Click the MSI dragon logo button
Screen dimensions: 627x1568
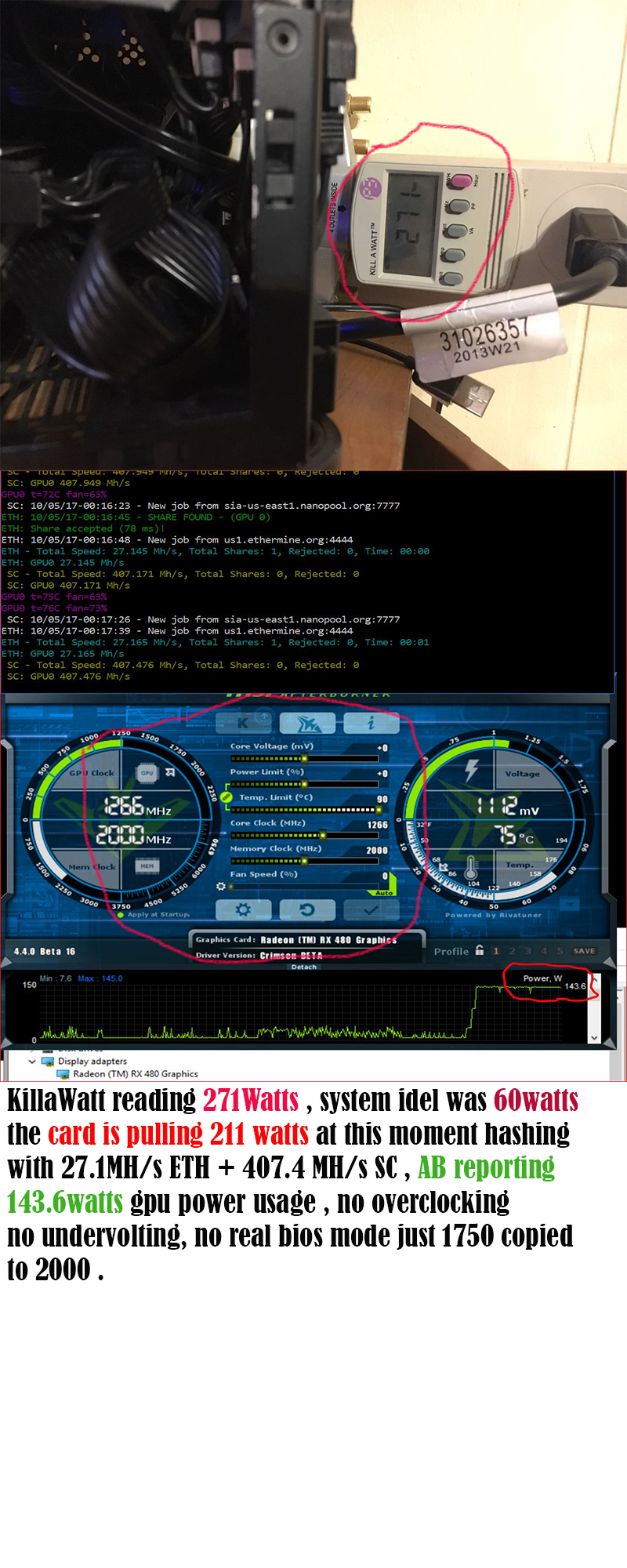(x=307, y=722)
